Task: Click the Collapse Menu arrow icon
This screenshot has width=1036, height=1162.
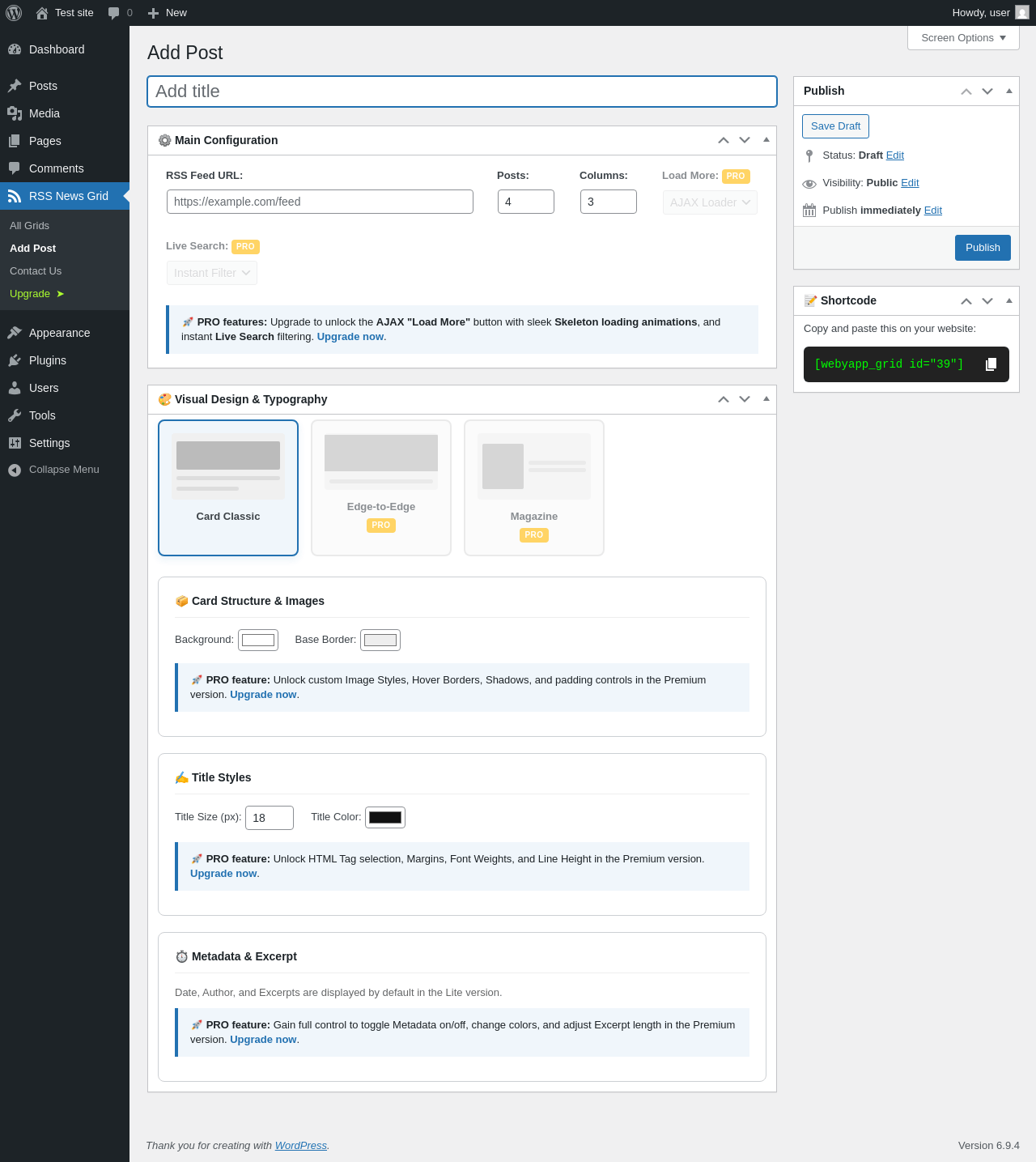Action: coord(15,470)
